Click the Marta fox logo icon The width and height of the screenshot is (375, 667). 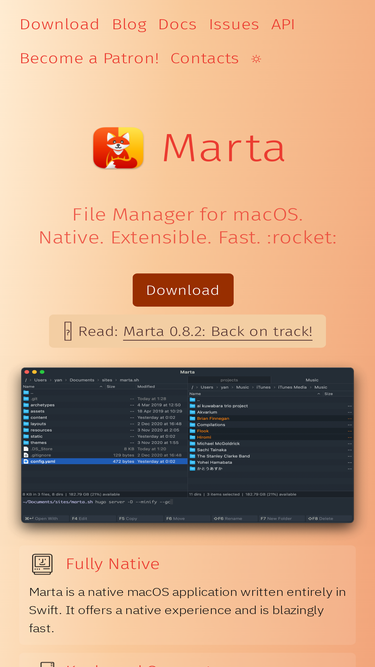coord(118,148)
